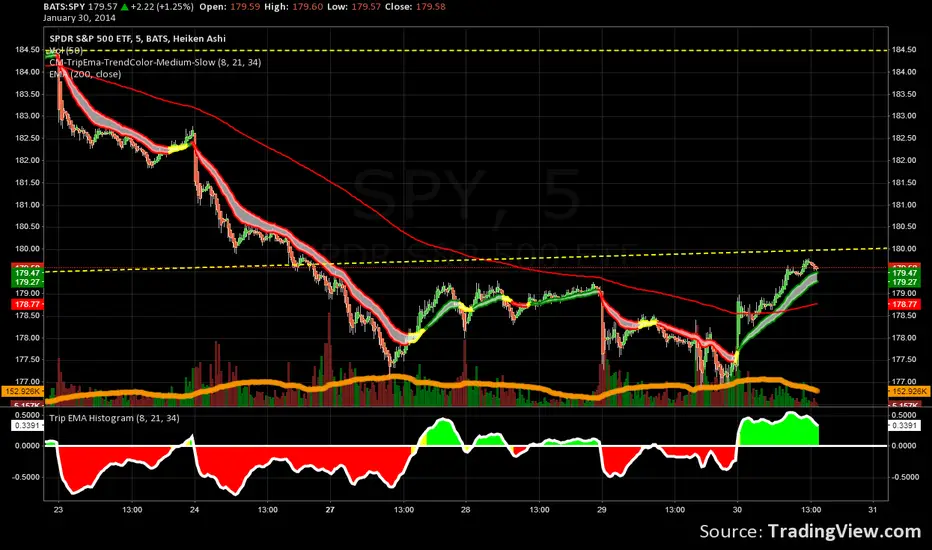This screenshot has height=550, width=932.
Task: Click the +2.22 (+1.25%) change value
Action: [x=162, y=7]
